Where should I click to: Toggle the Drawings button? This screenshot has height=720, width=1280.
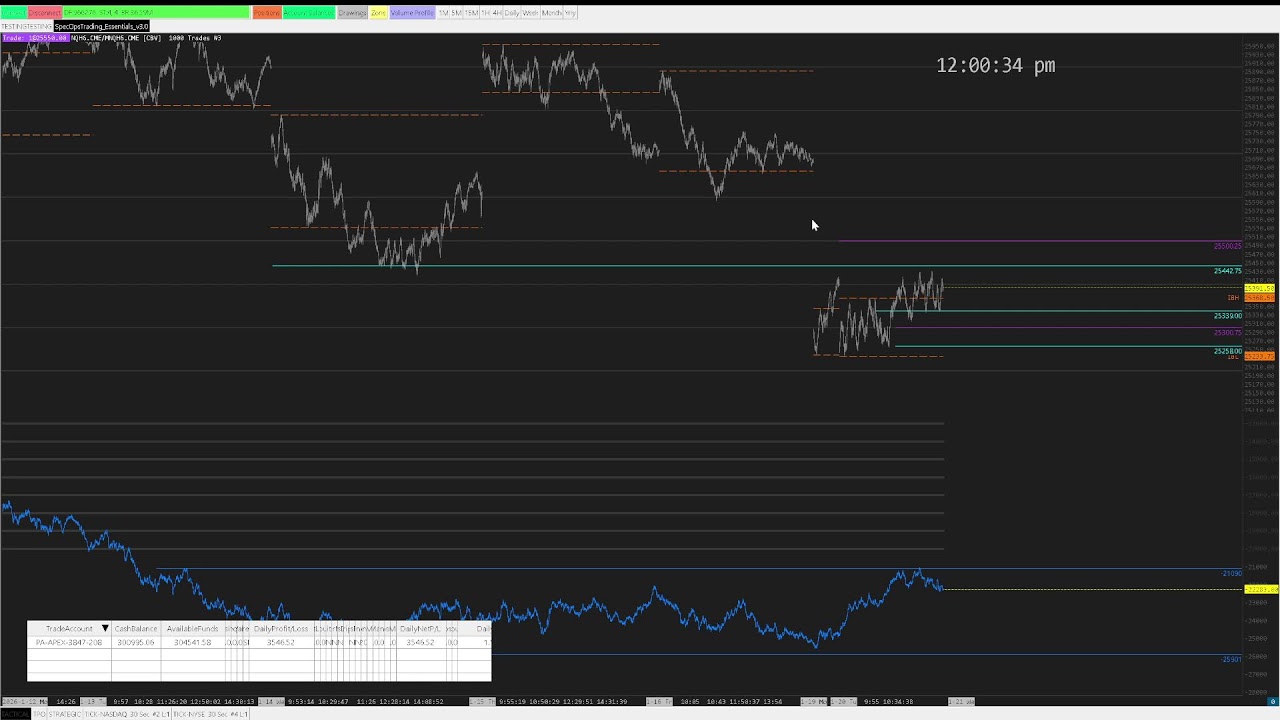[x=352, y=13]
